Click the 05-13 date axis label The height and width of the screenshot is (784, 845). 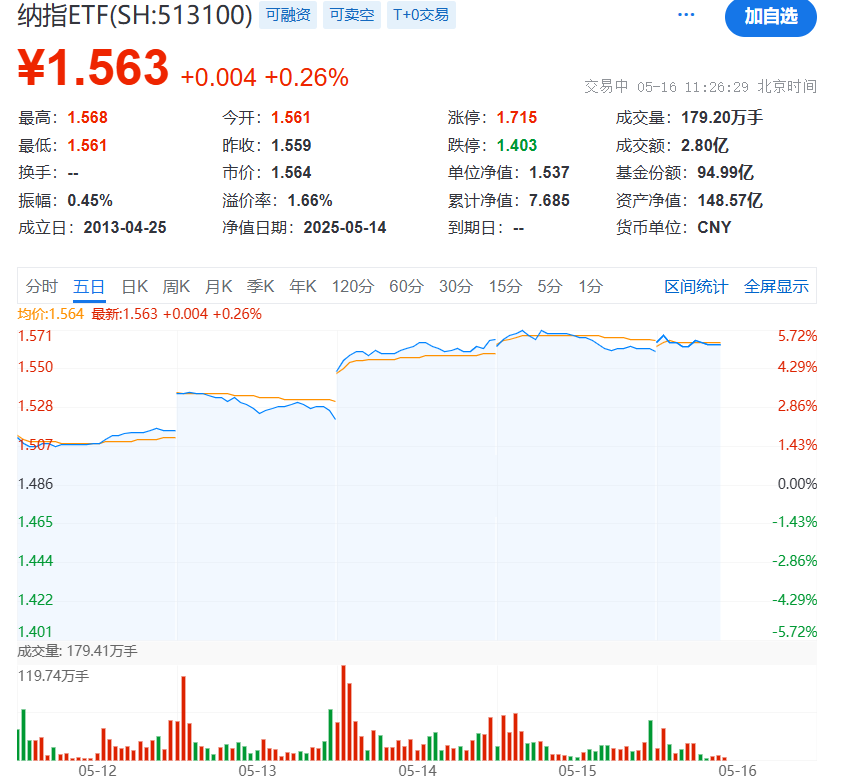point(257,771)
